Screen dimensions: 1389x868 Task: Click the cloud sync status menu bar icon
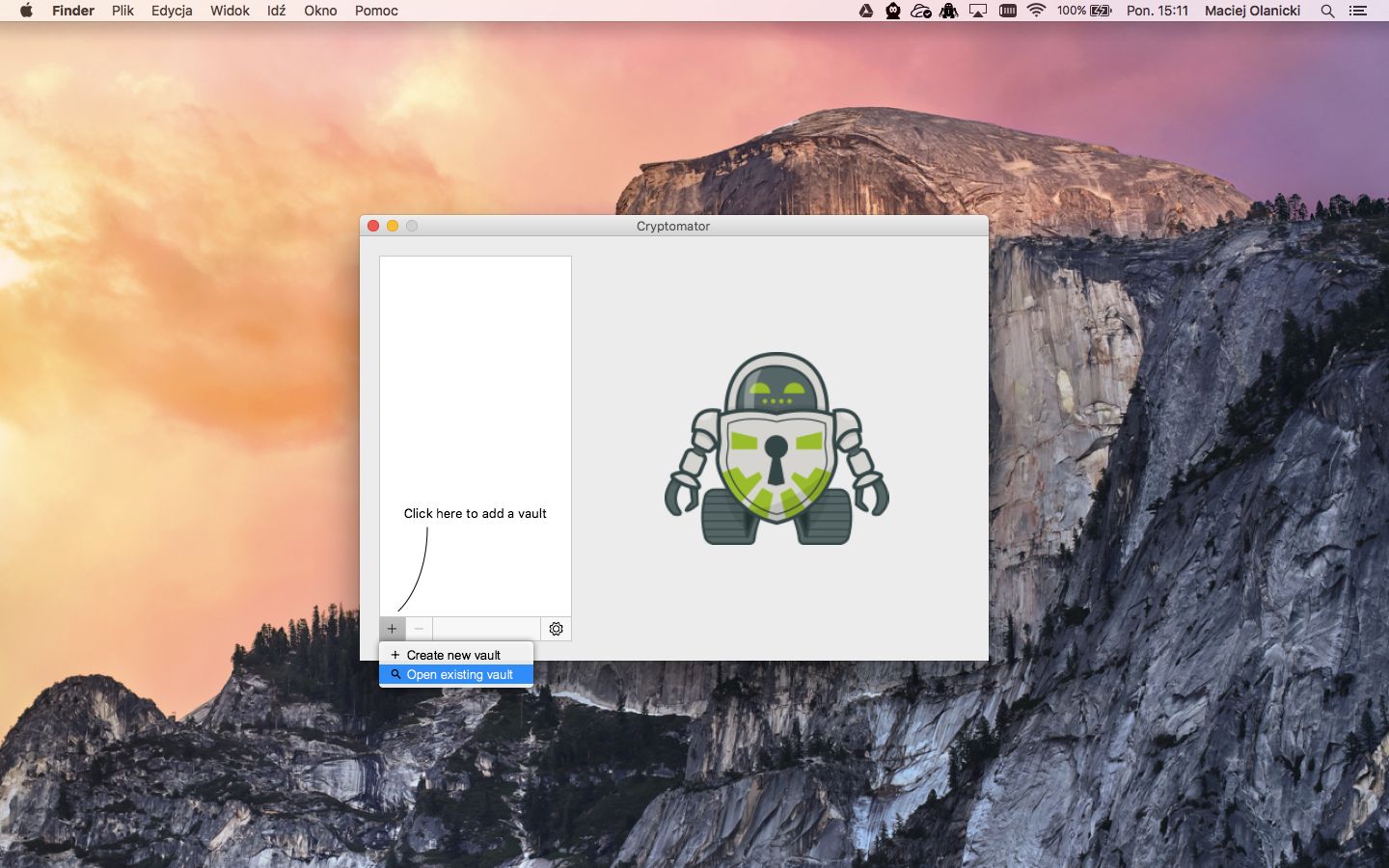[x=921, y=11]
